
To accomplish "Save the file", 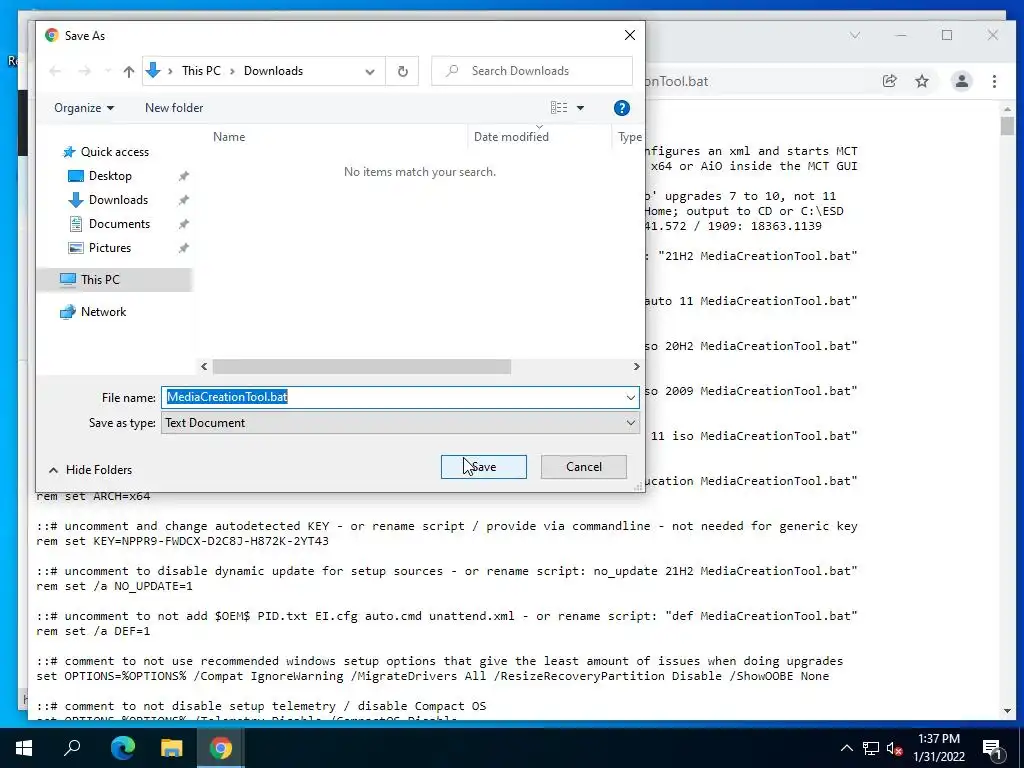I will click(483, 467).
